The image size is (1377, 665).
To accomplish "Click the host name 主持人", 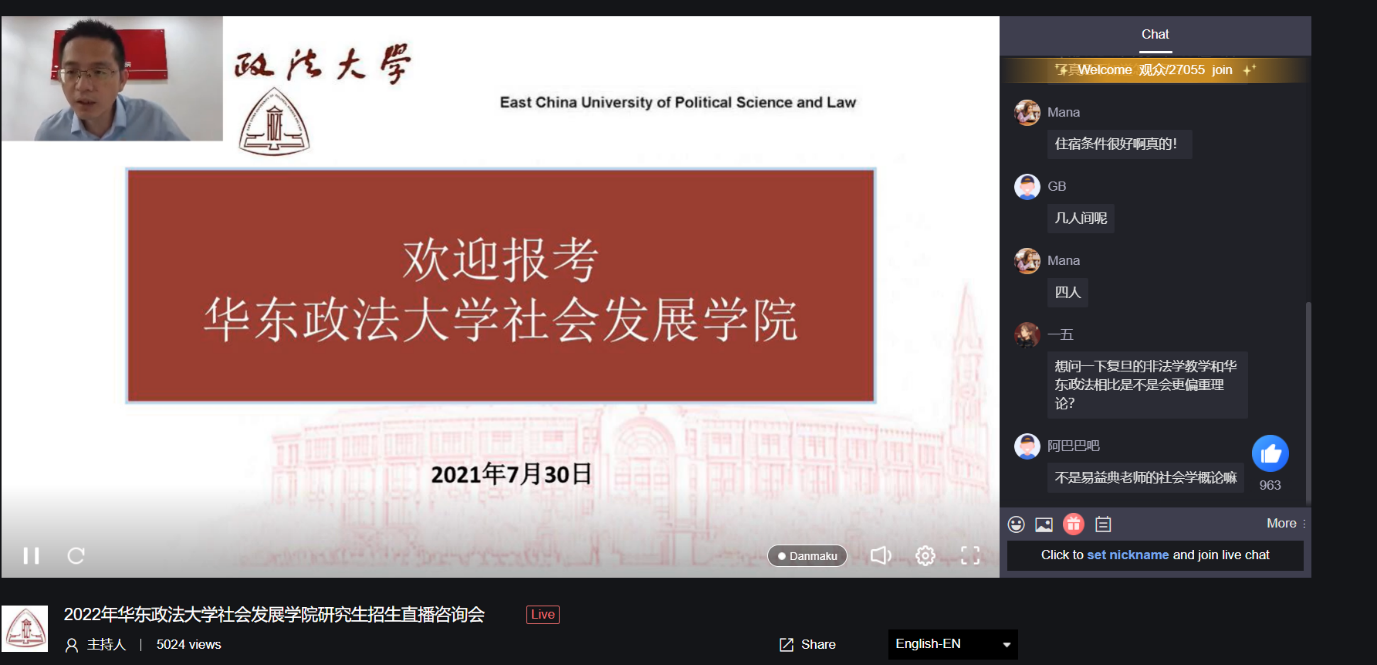I will tap(106, 645).
